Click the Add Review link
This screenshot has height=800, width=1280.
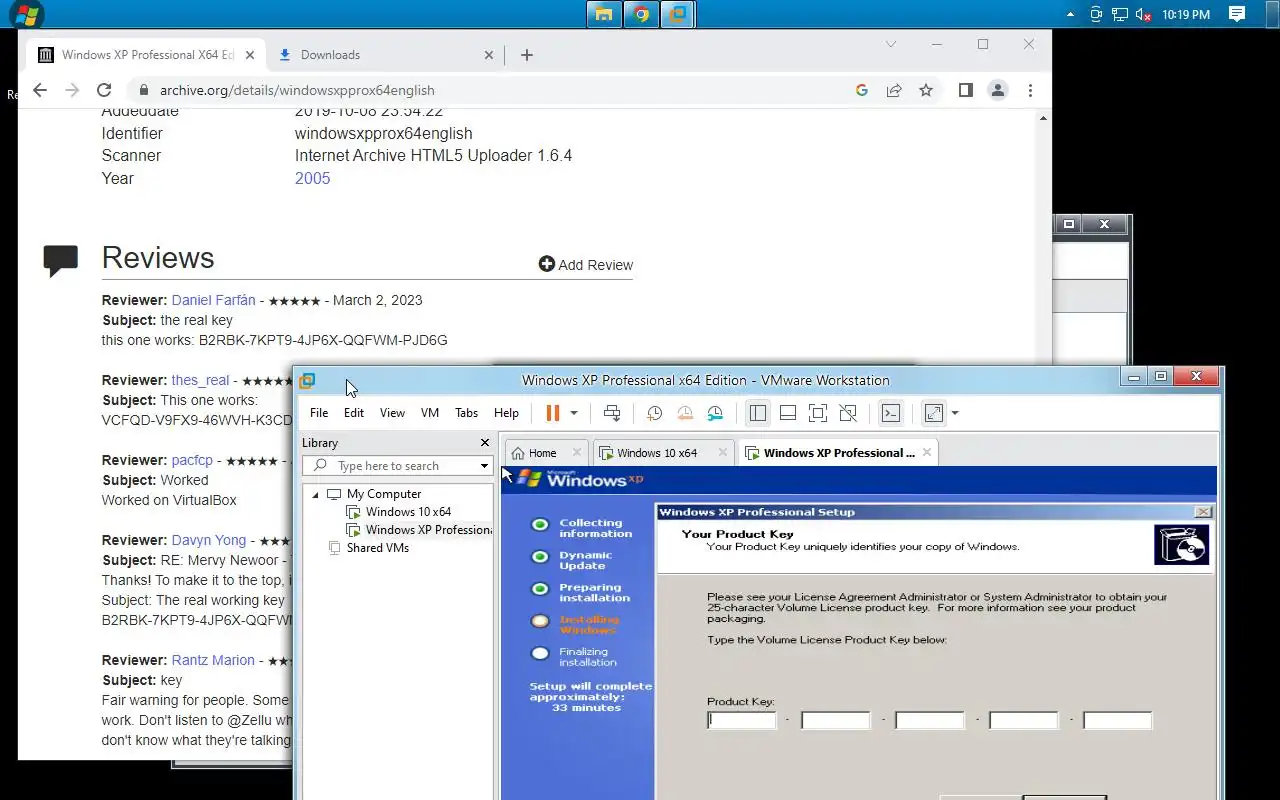coord(585,264)
